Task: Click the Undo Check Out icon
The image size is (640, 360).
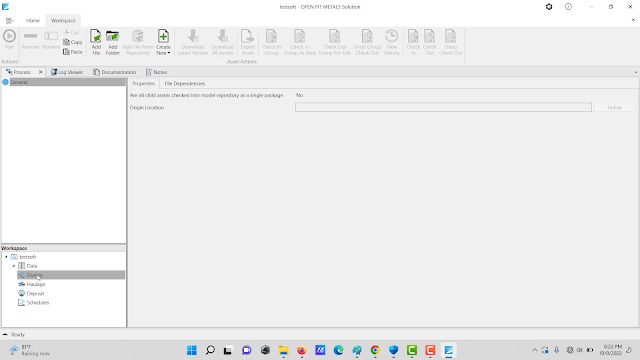Action: (x=451, y=36)
